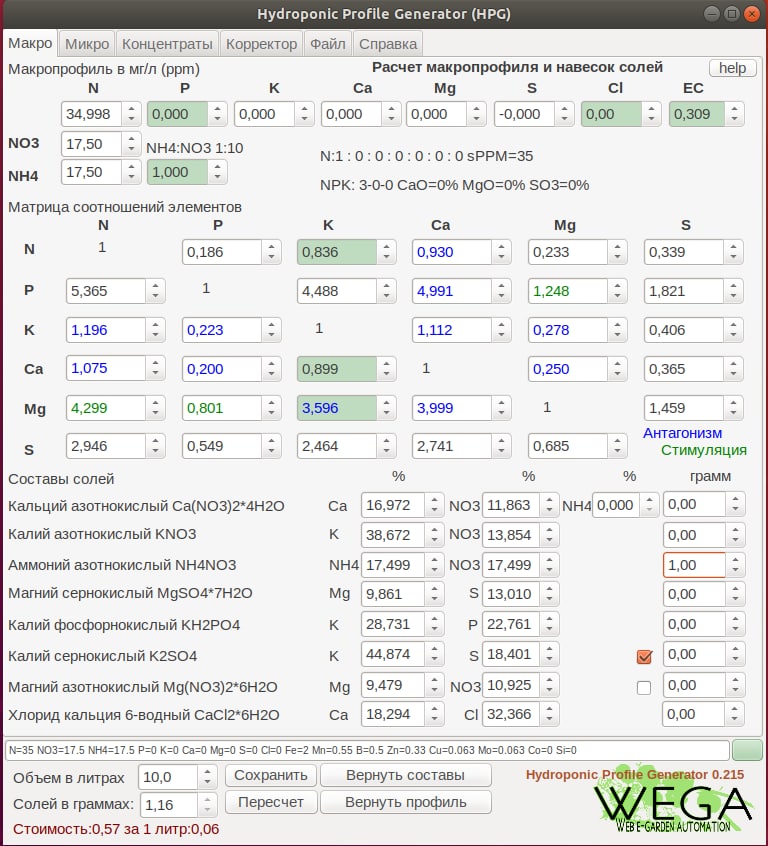
Task: Increase the K macroprofile value stepper
Action: 304,108
